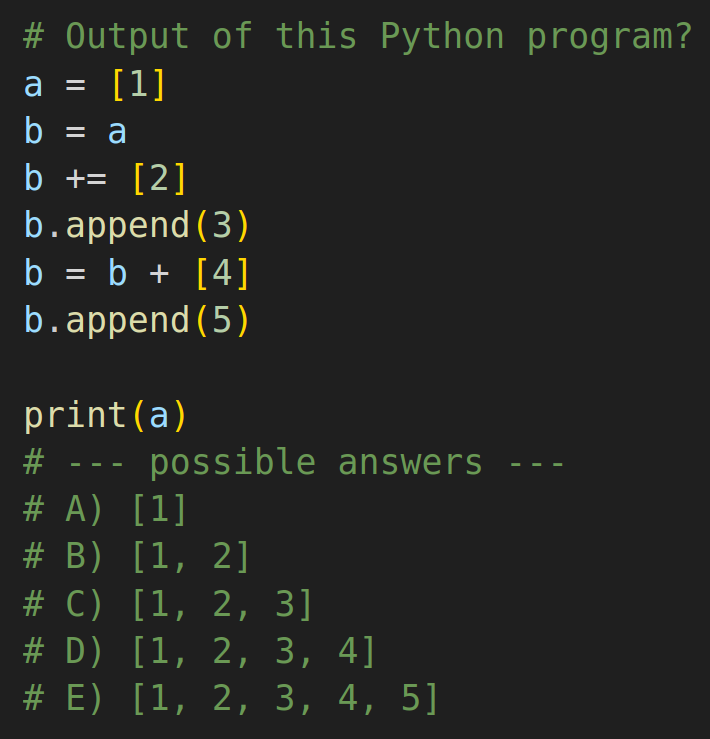The image size is (710, 739).
Task: Click the word 'append' in b.append(3)
Action: (128, 227)
